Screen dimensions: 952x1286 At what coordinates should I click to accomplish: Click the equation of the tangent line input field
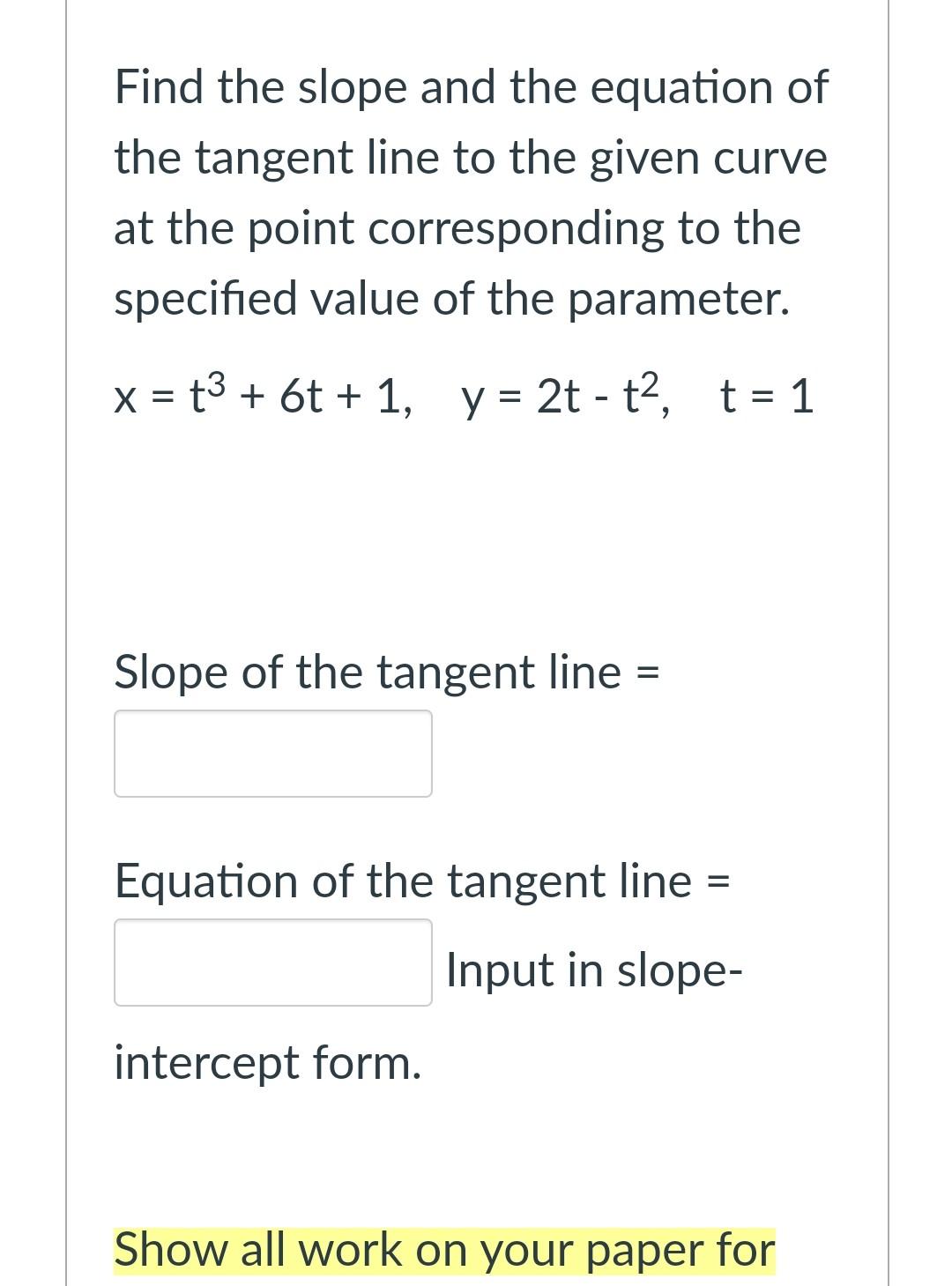(x=271, y=963)
